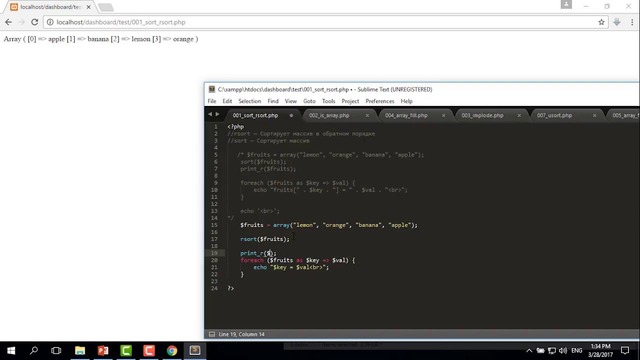
Task: Open the Edit menu in Sublime Text
Action: (227, 101)
